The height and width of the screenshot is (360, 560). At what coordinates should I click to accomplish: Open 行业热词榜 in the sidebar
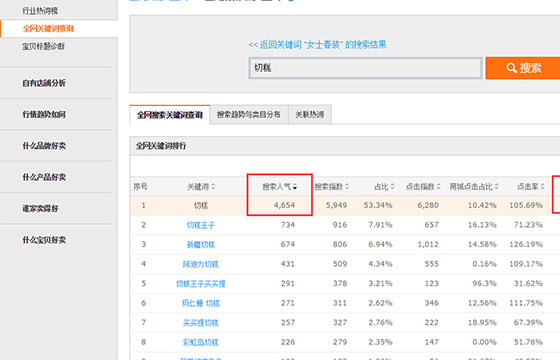(40, 11)
